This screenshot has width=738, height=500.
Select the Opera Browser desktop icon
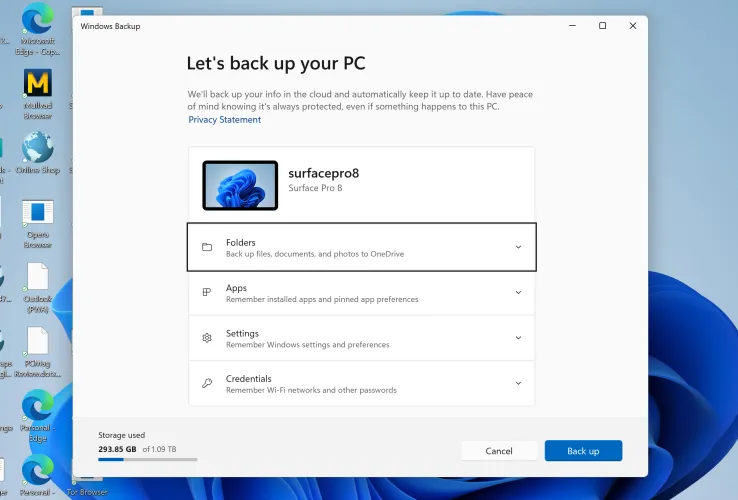point(38,213)
